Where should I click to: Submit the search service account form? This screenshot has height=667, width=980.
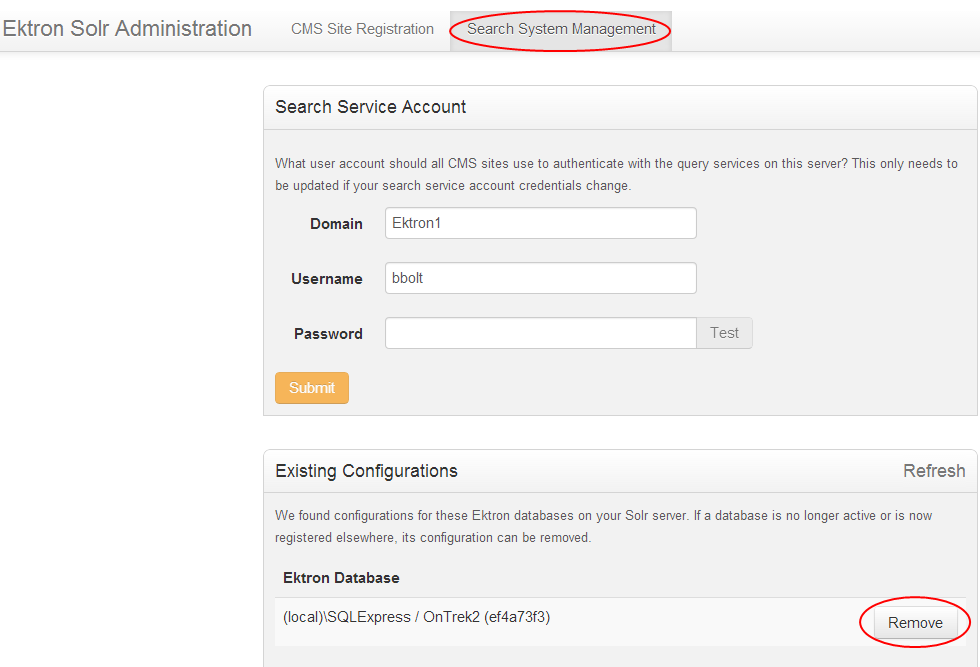tap(311, 388)
